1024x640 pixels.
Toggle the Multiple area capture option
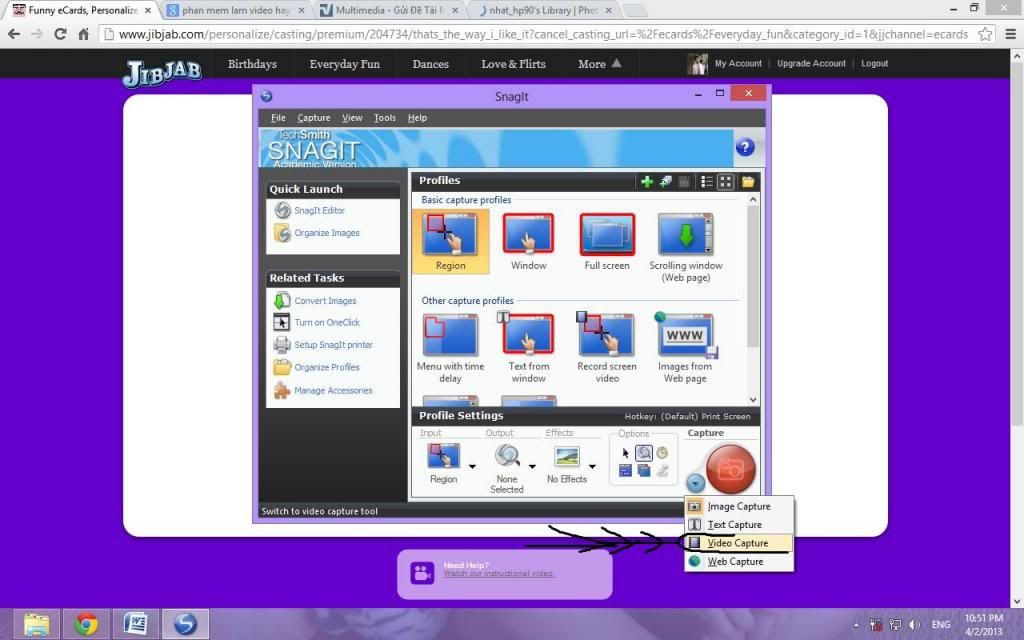644,470
